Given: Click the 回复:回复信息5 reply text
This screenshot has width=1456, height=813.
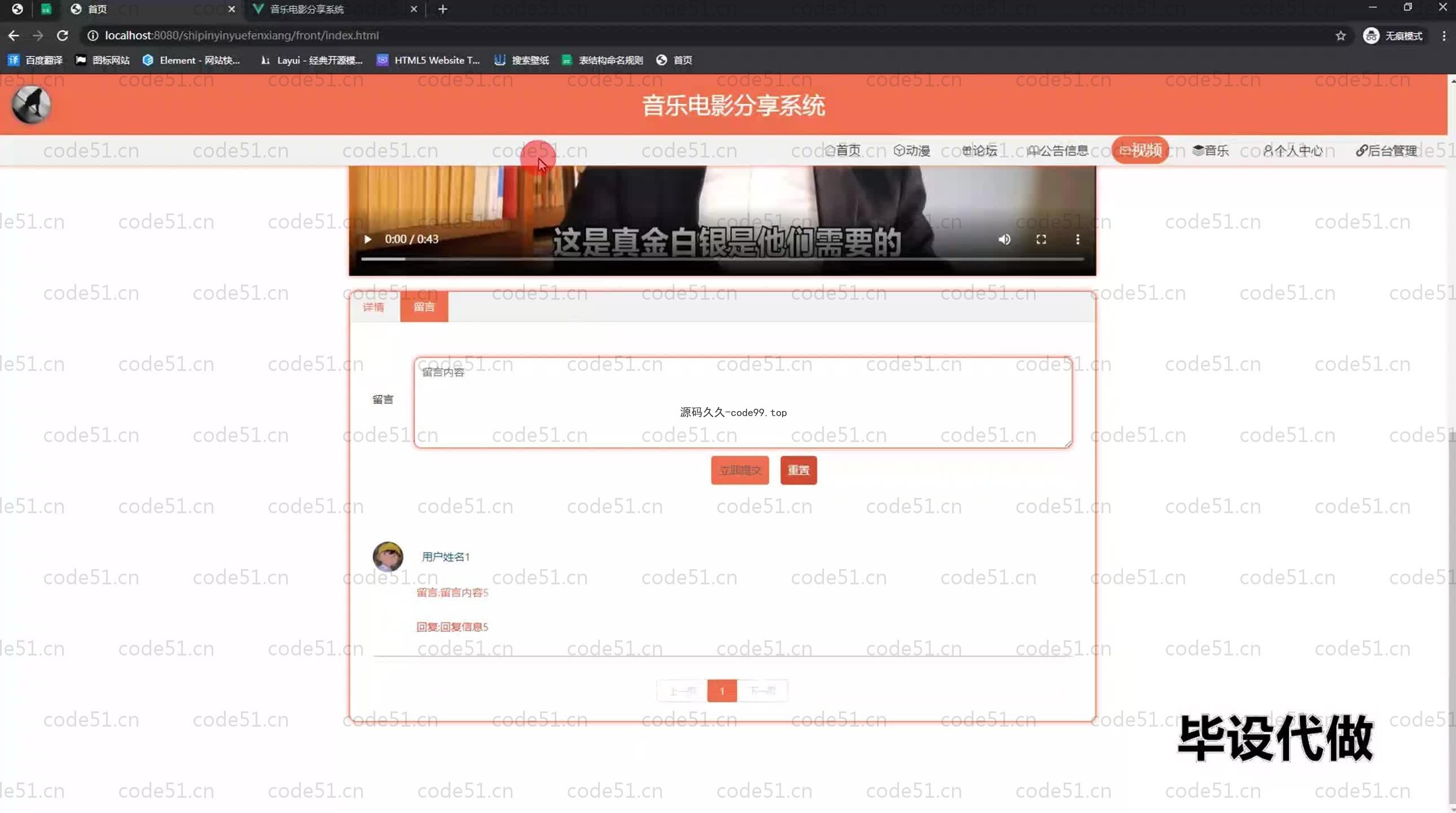Looking at the screenshot, I should pos(452,627).
